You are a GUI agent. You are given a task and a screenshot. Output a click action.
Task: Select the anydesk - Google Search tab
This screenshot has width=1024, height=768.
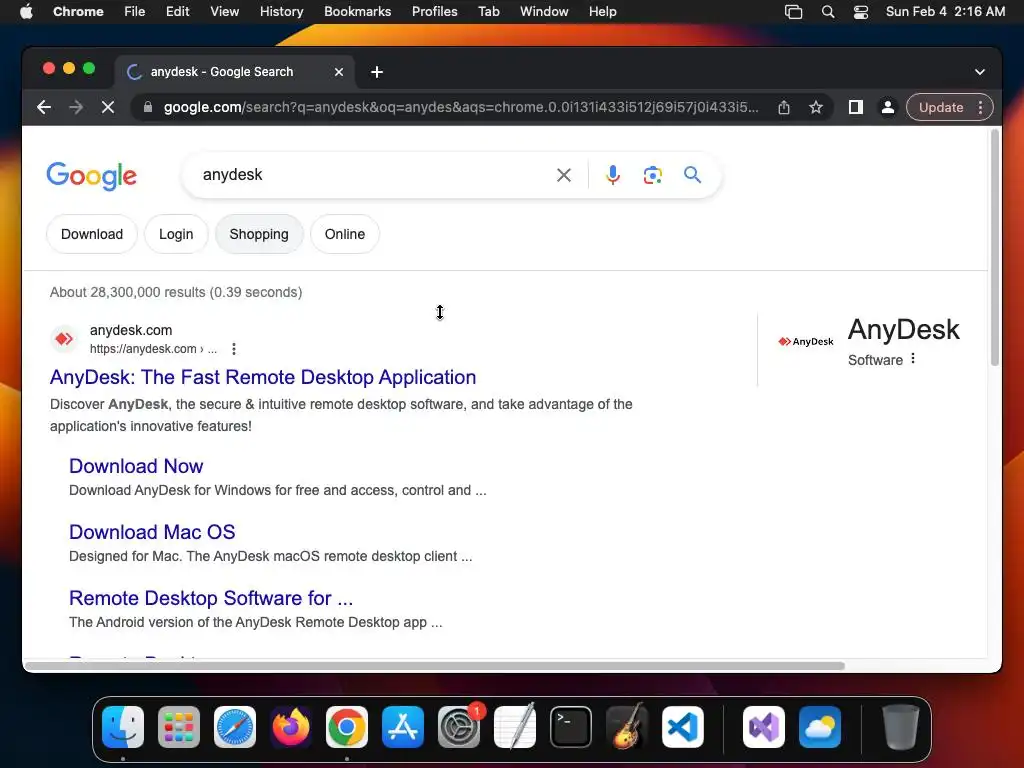[x=235, y=72]
